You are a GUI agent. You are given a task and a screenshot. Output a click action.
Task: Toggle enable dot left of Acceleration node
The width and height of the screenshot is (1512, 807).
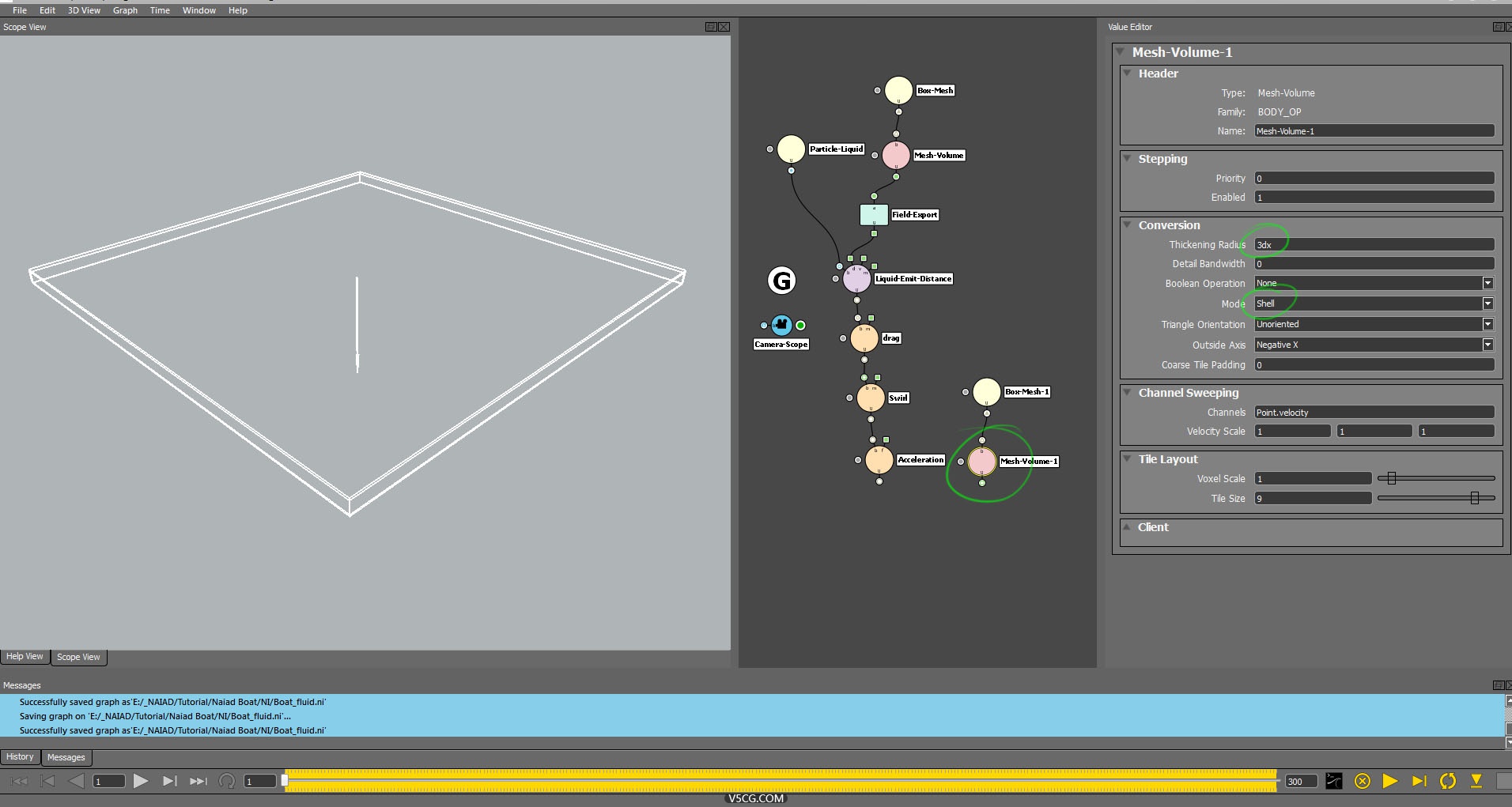pyautogui.click(x=858, y=460)
